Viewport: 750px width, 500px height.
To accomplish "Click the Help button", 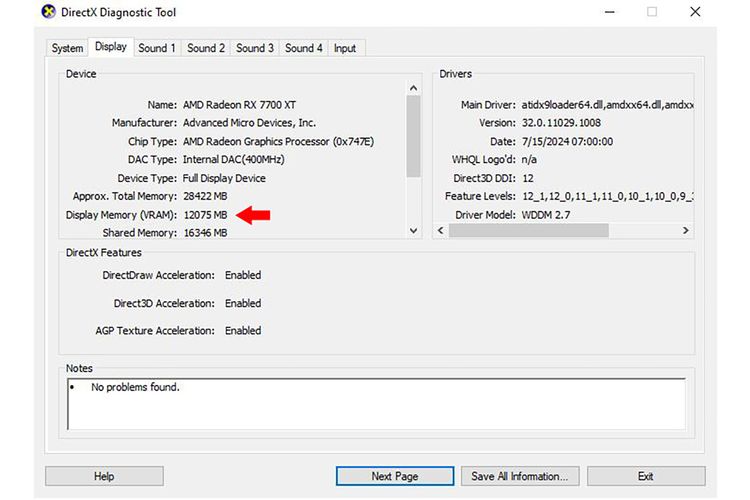I will (x=104, y=476).
